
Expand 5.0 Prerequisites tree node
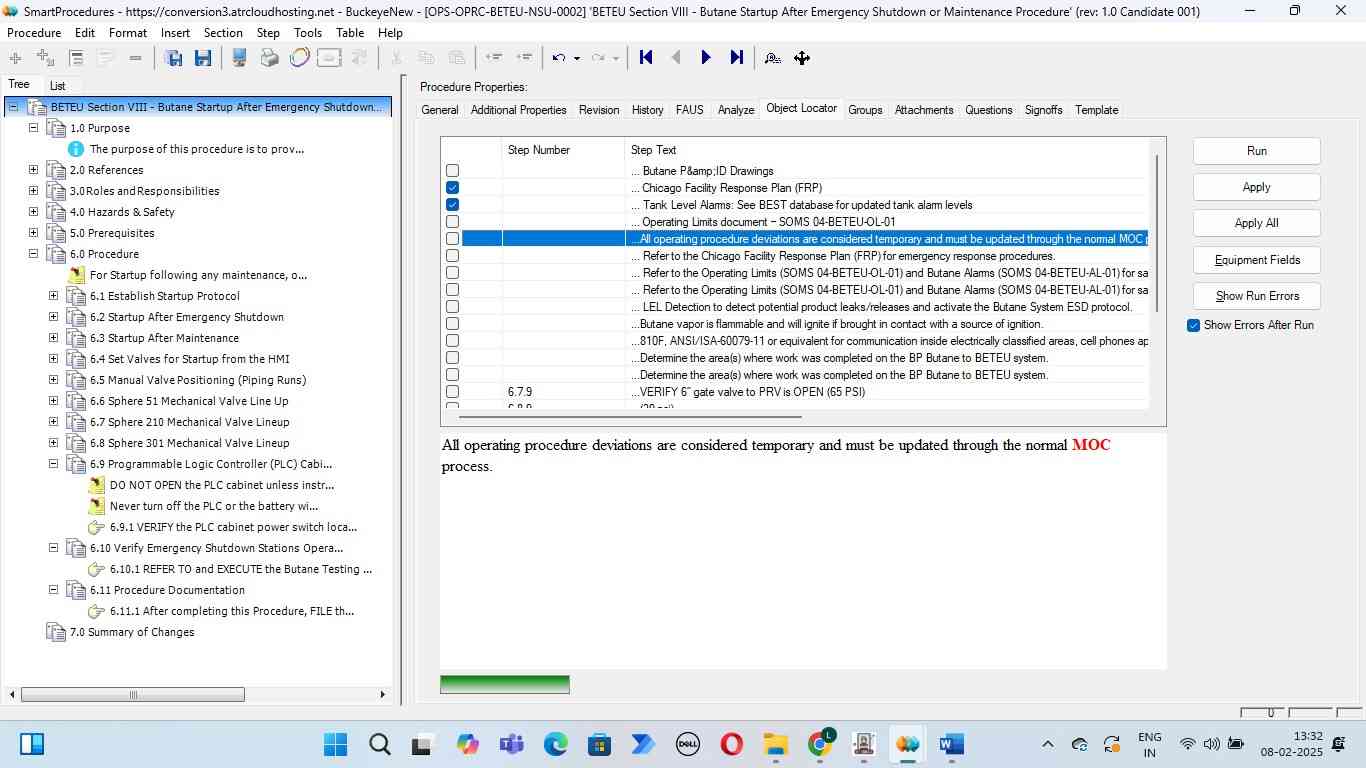(33, 233)
